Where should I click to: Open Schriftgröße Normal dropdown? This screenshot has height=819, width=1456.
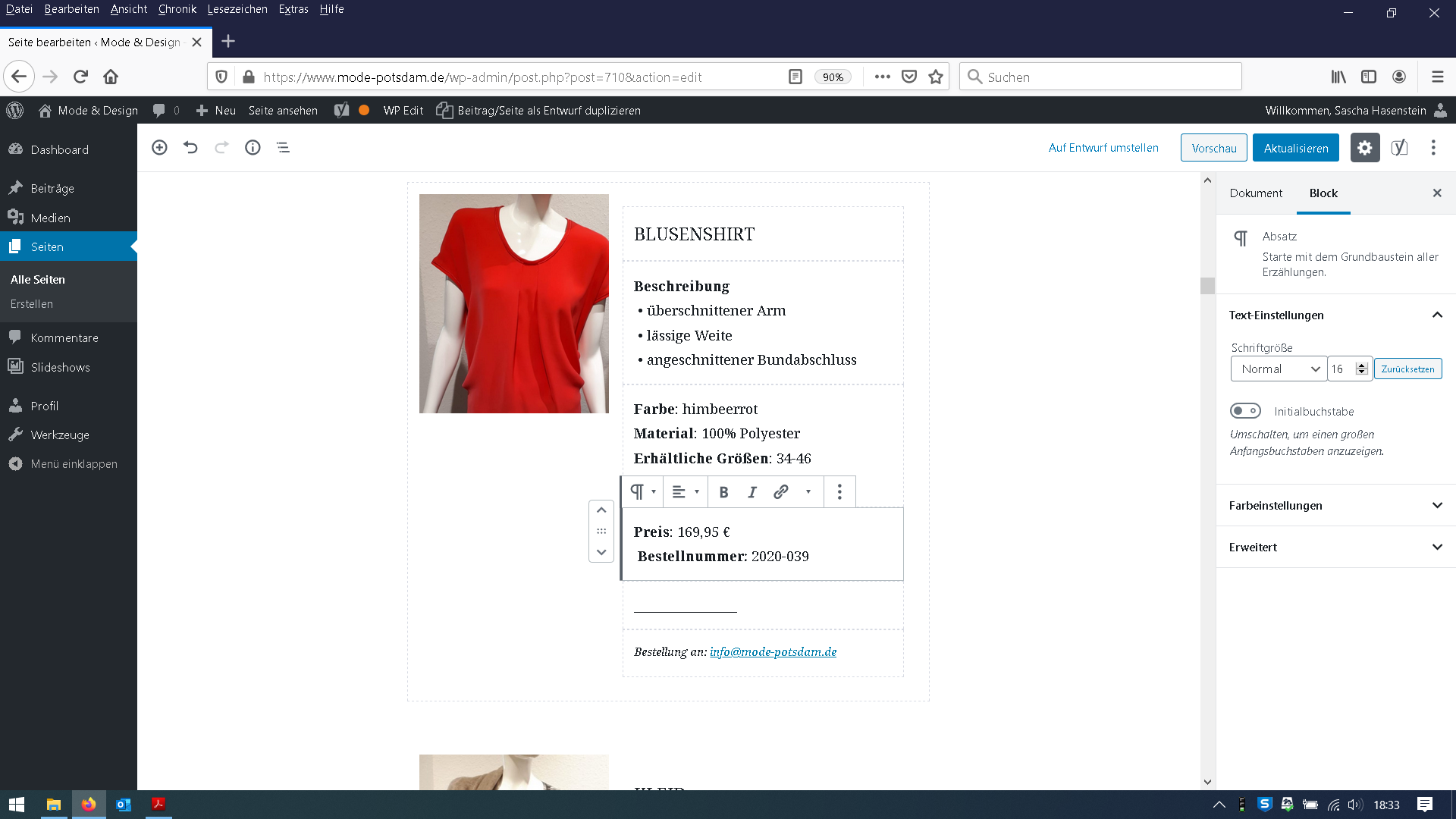click(1279, 369)
